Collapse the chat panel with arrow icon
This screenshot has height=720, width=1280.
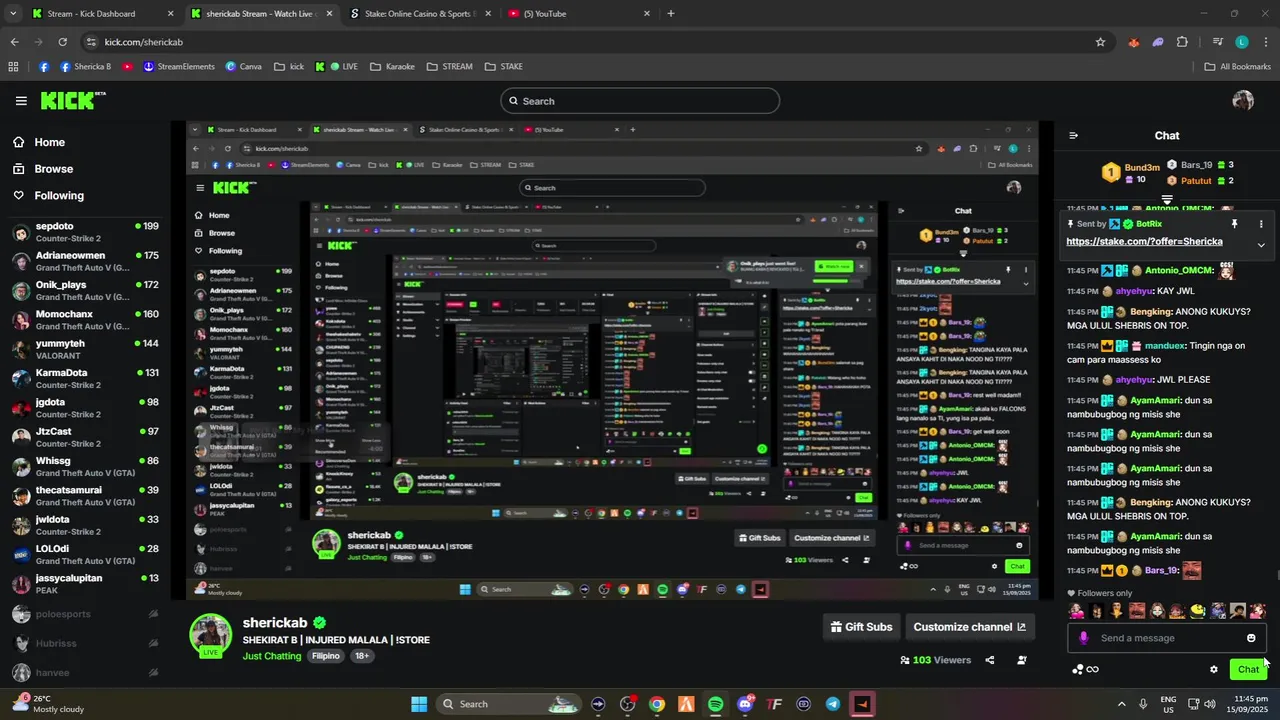tap(1073, 136)
